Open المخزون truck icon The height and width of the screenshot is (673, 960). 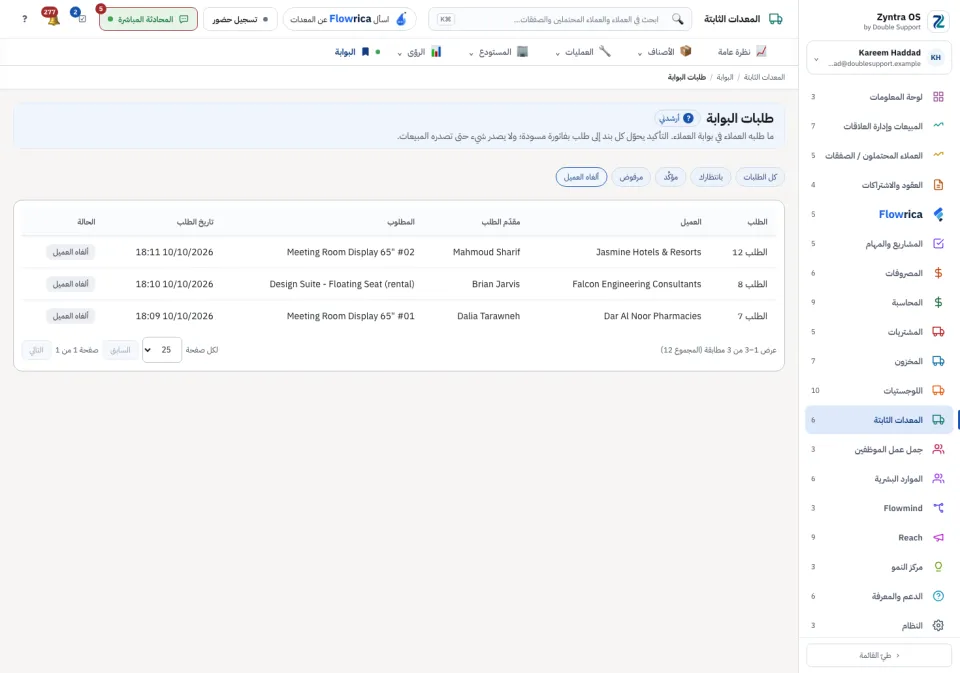tap(938, 361)
